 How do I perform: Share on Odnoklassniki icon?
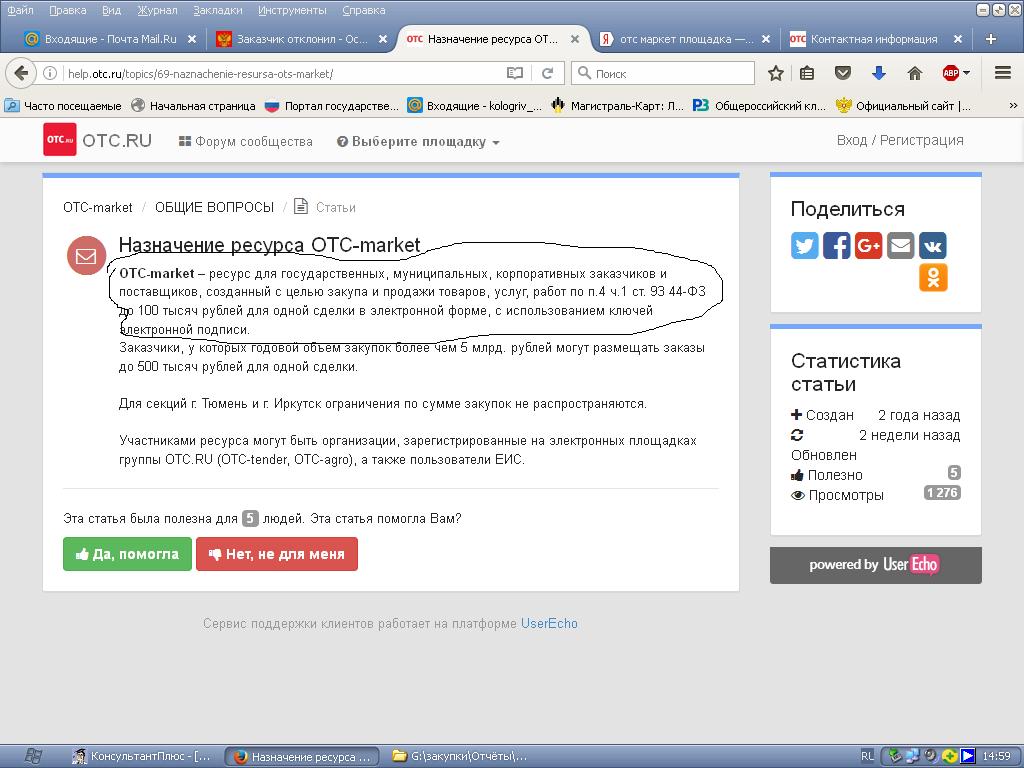[x=933, y=277]
